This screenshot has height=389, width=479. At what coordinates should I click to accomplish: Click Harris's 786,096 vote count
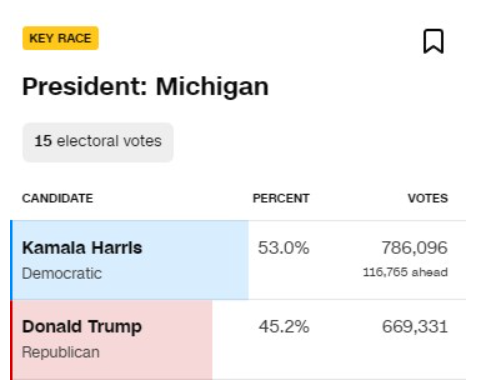pyautogui.click(x=414, y=248)
